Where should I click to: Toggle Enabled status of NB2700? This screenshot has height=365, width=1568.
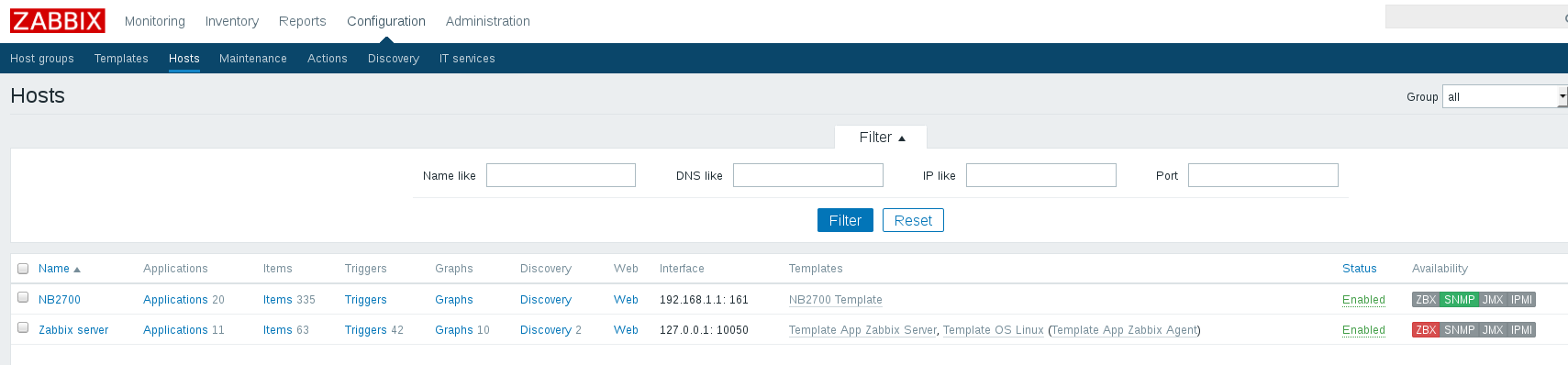click(x=1363, y=300)
